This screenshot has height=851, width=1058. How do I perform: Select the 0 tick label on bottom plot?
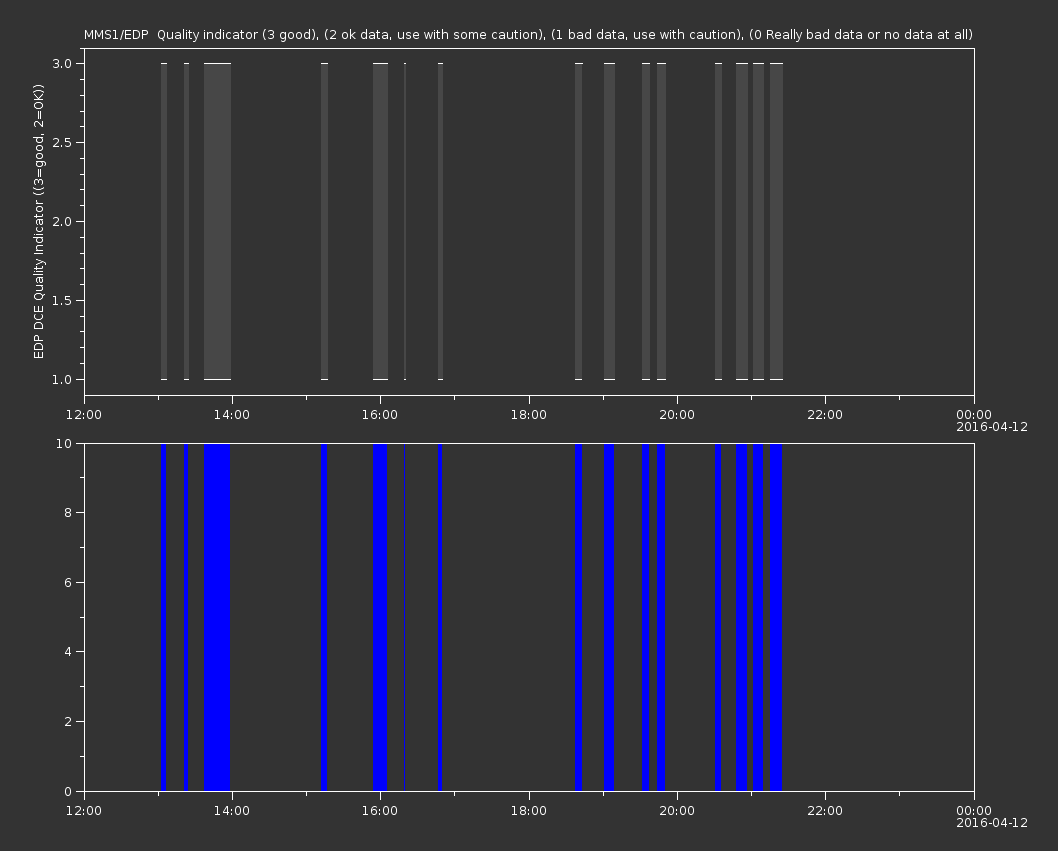click(x=68, y=791)
